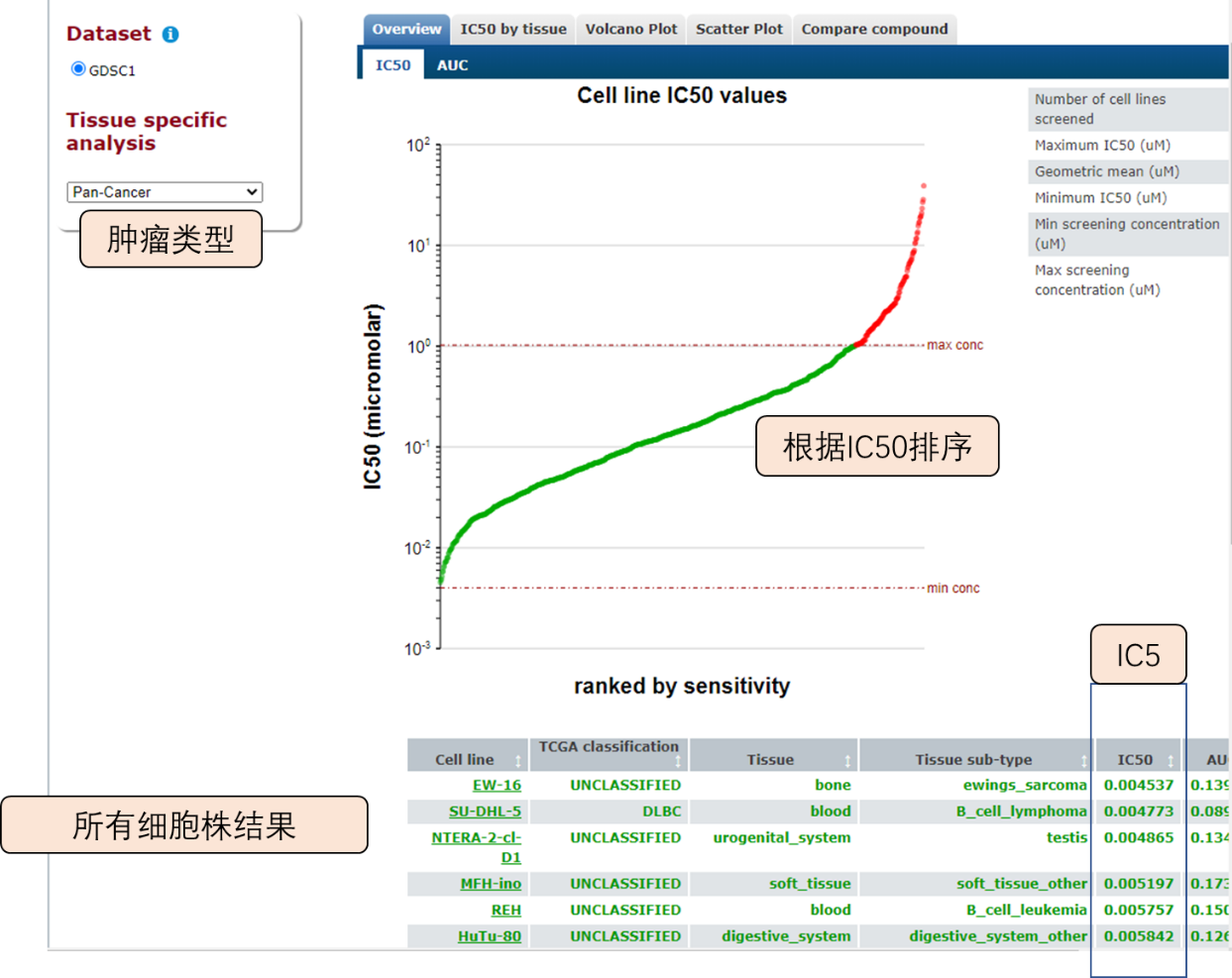Viewport: 1232px width, 978px height.
Task: Click the soft_tissue_other sub-type cell
Action: point(1021,883)
